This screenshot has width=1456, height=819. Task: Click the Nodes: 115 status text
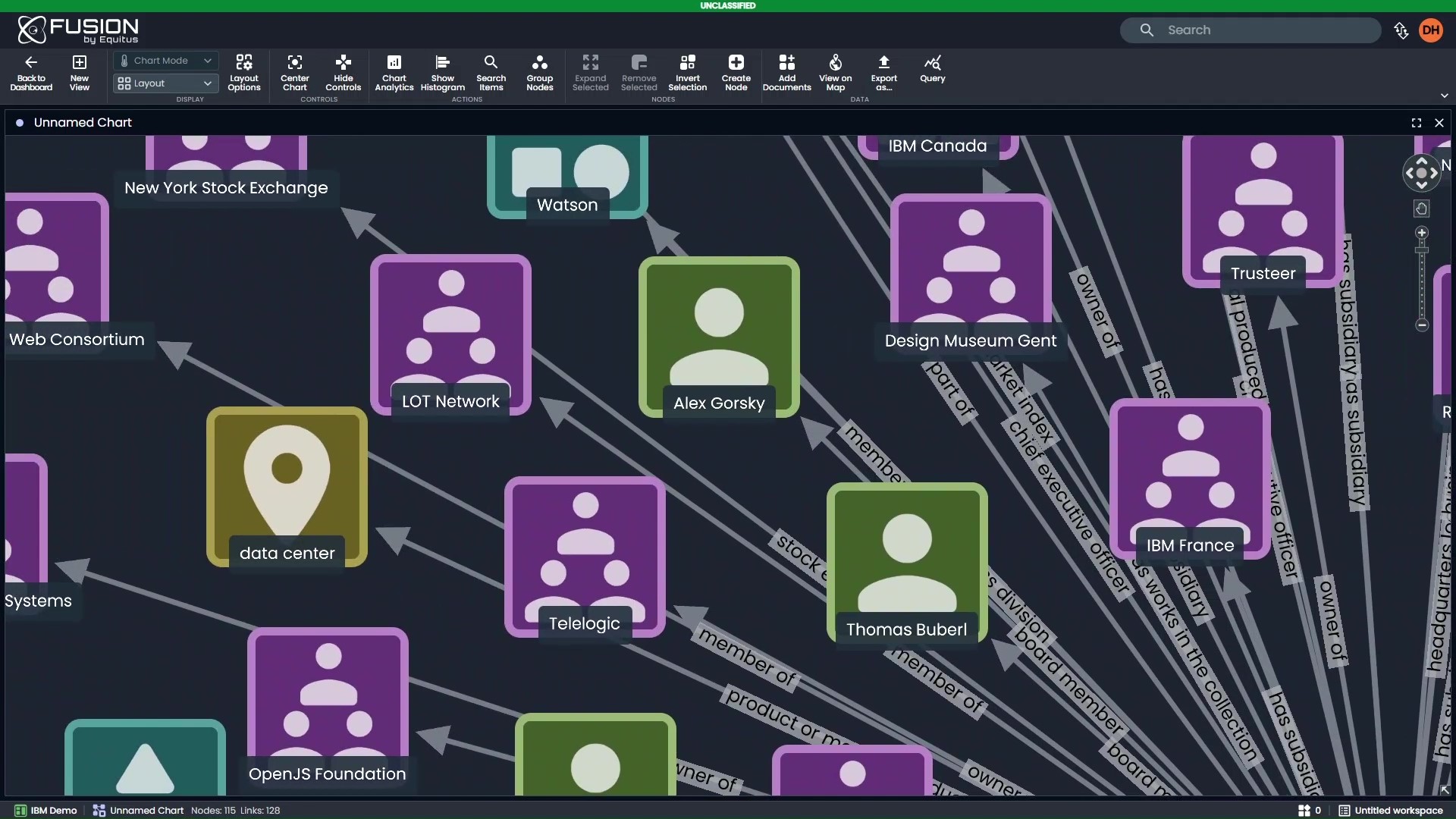[x=213, y=811]
